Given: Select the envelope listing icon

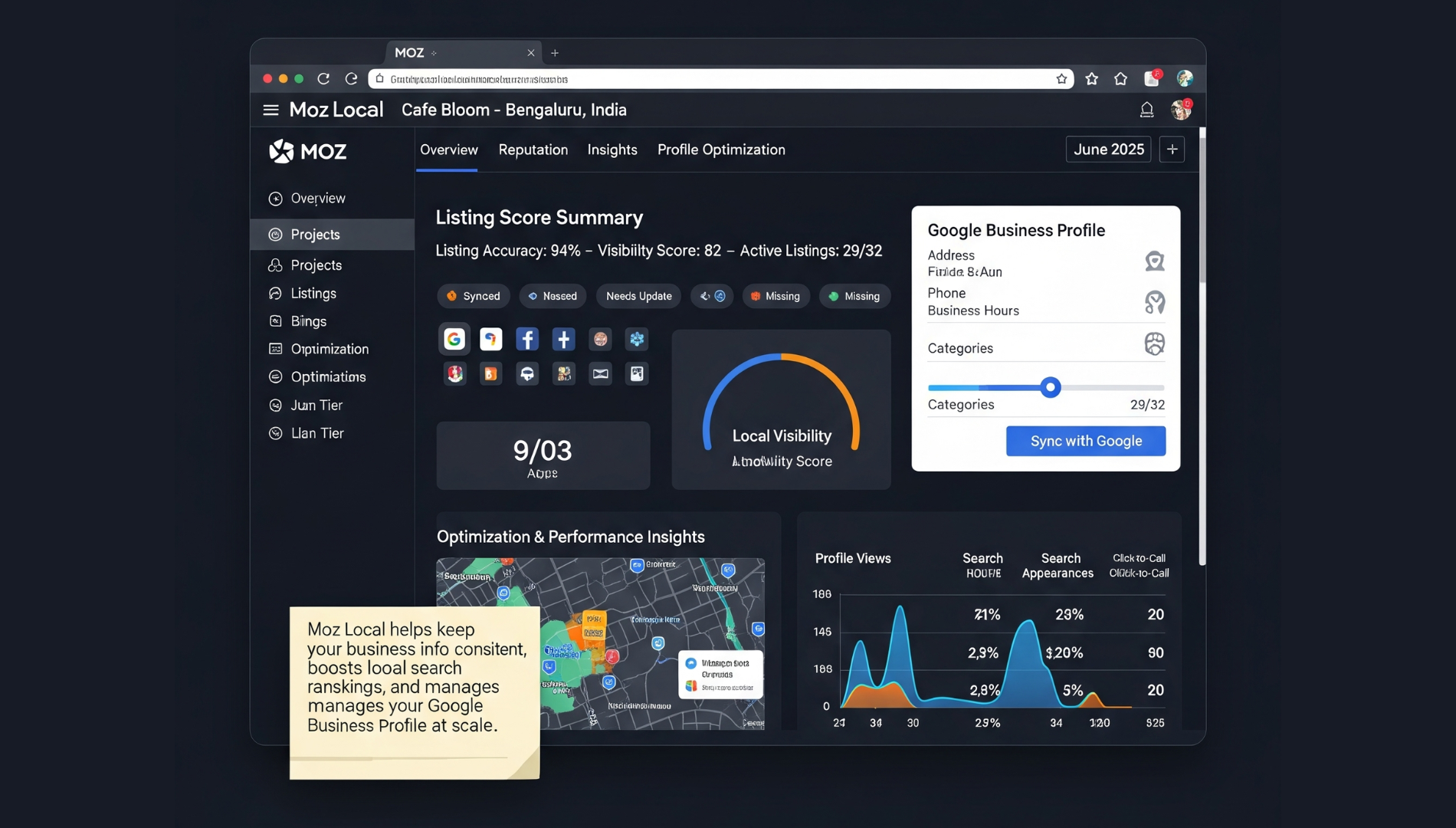Looking at the screenshot, I should pyautogui.click(x=600, y=373).
